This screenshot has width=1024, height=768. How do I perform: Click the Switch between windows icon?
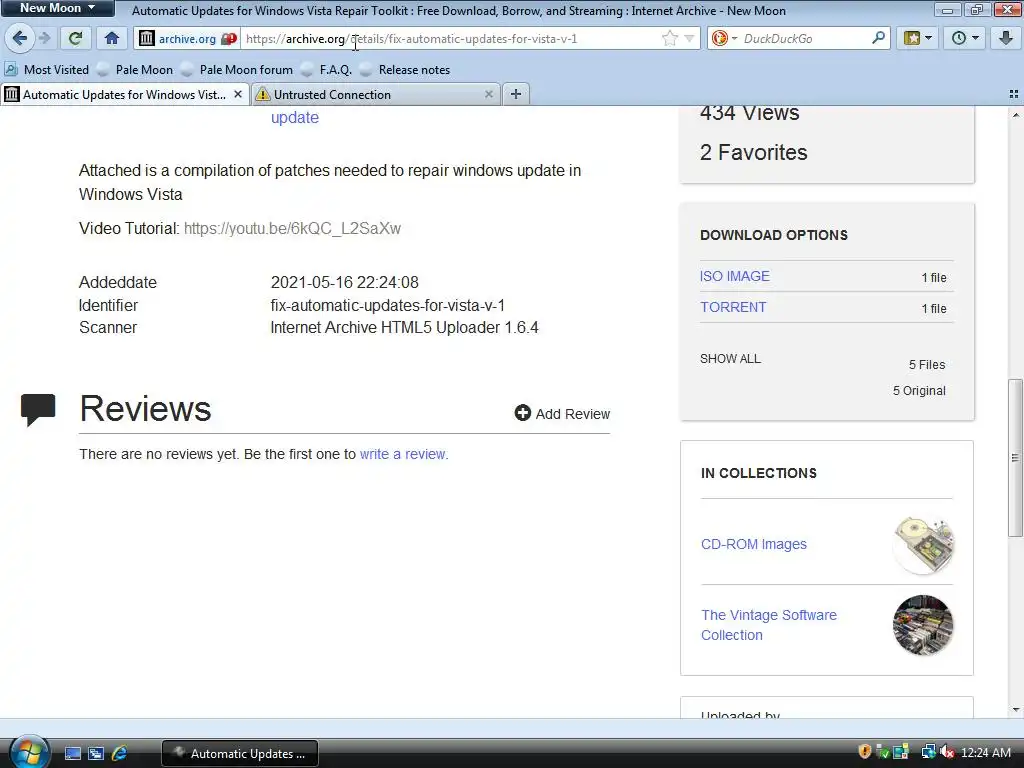pyautogui.click(x=96, y=754)
